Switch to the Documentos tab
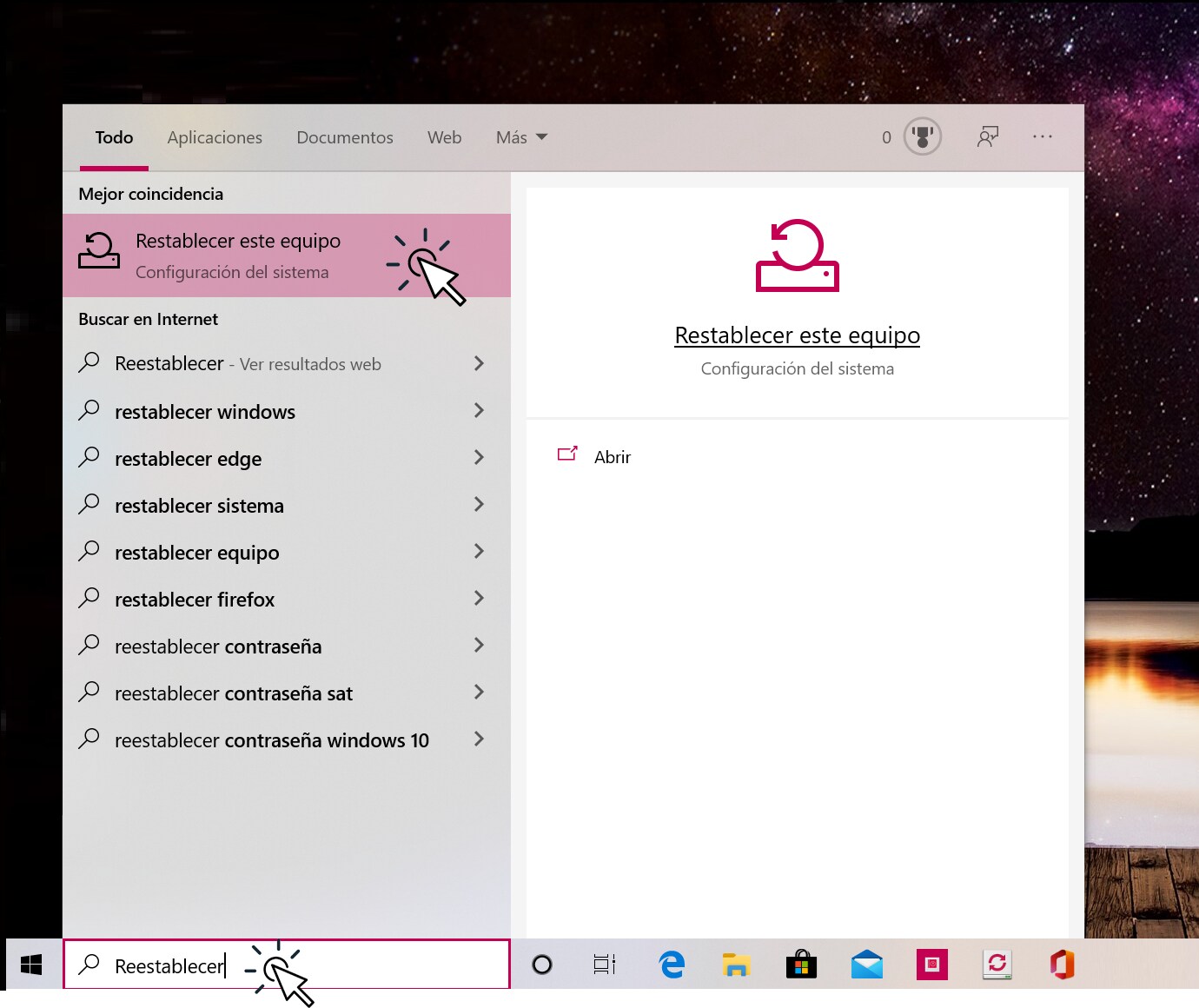 [x=345, y=137]
